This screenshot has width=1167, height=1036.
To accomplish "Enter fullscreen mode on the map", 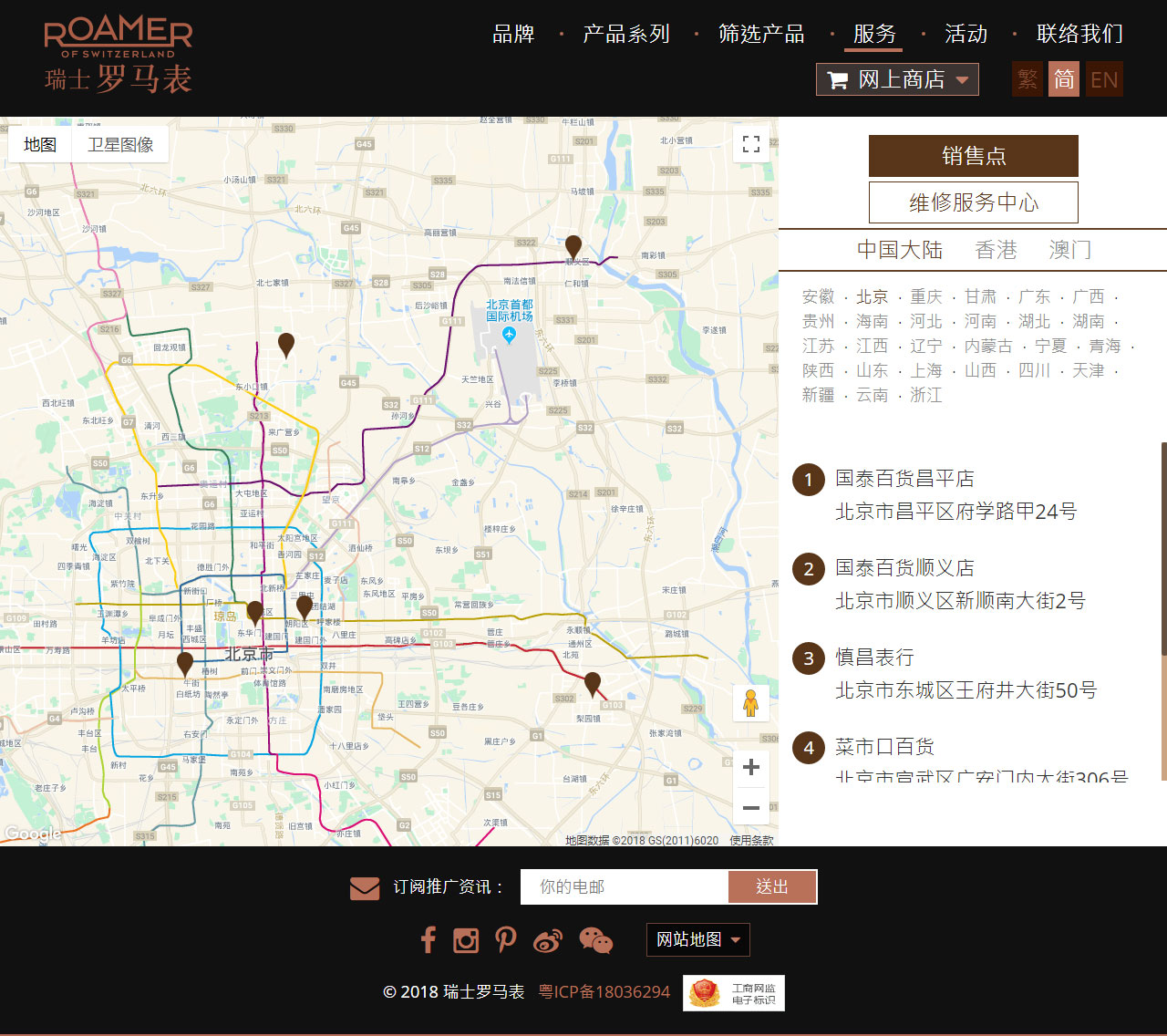I will pyautogui.click(x=751, y=144).
